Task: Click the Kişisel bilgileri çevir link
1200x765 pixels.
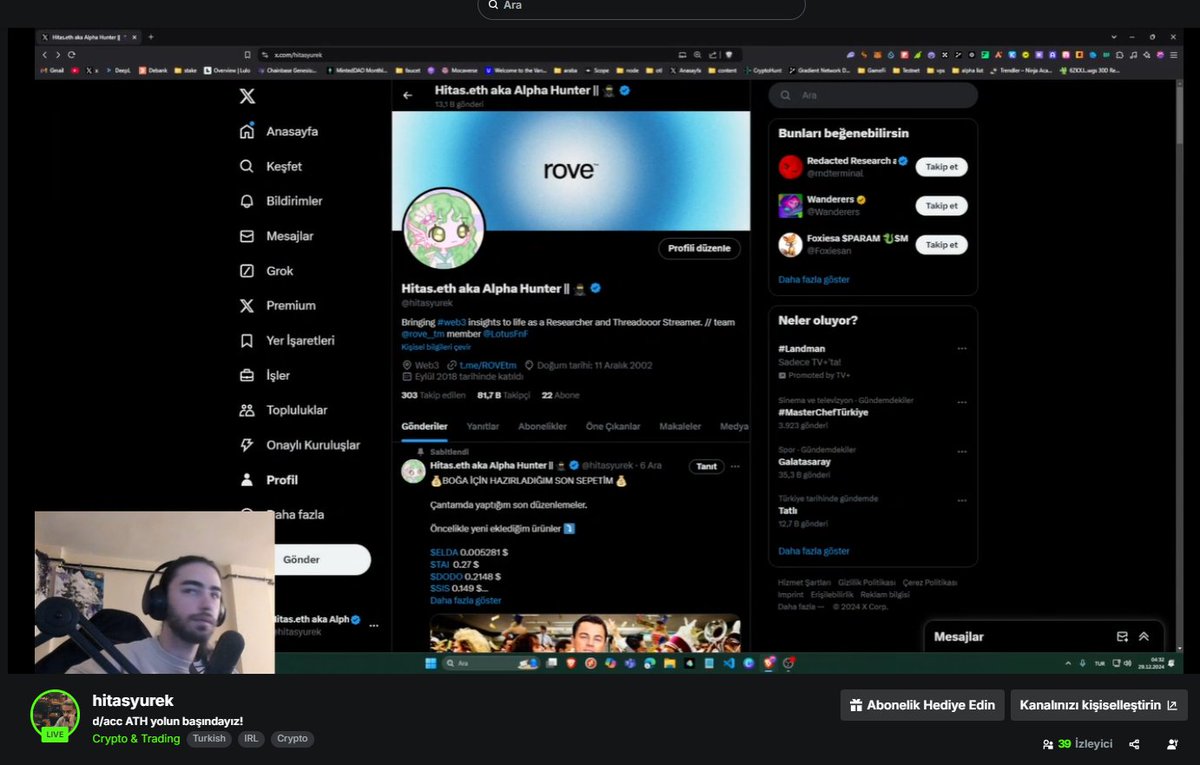Action: (x=436, y=347)
